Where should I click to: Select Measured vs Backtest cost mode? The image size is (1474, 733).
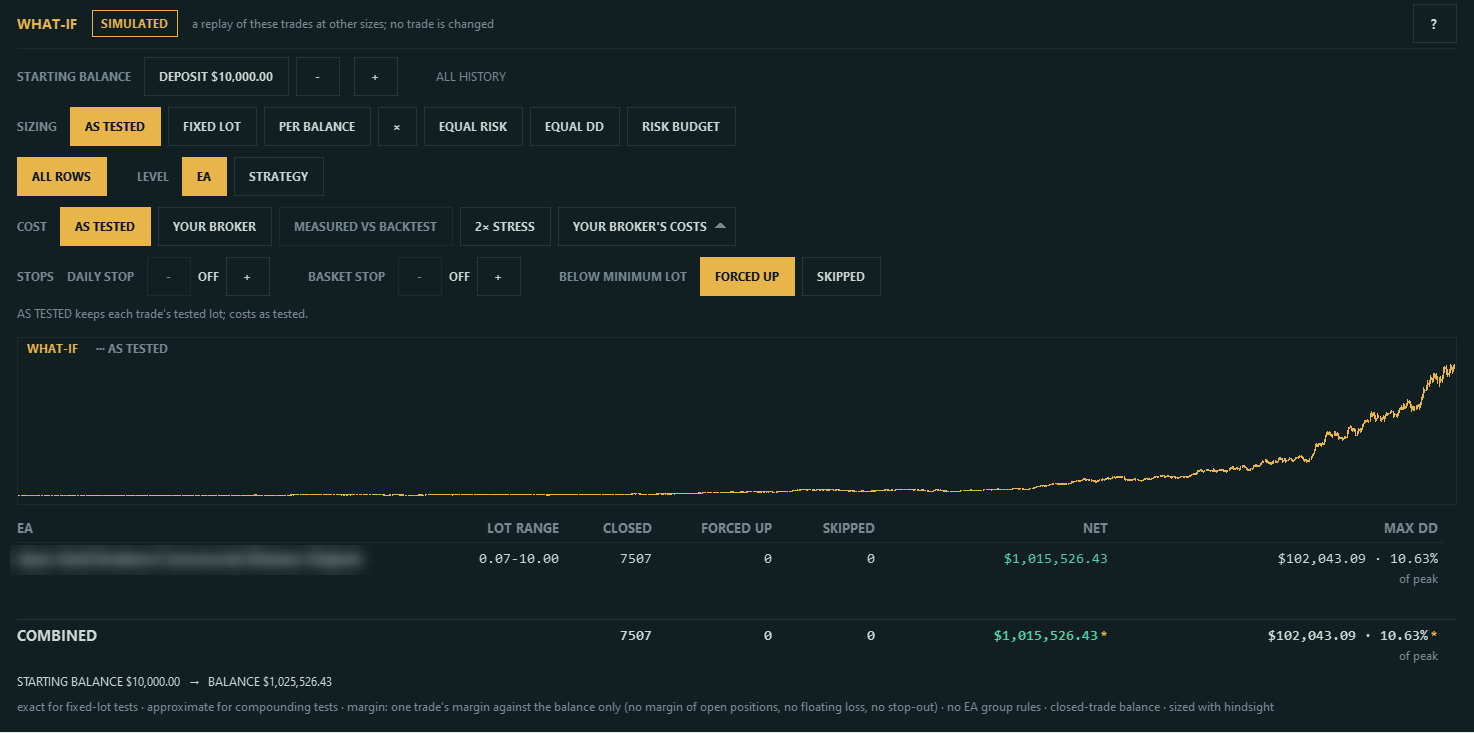[x=366, y=227]
